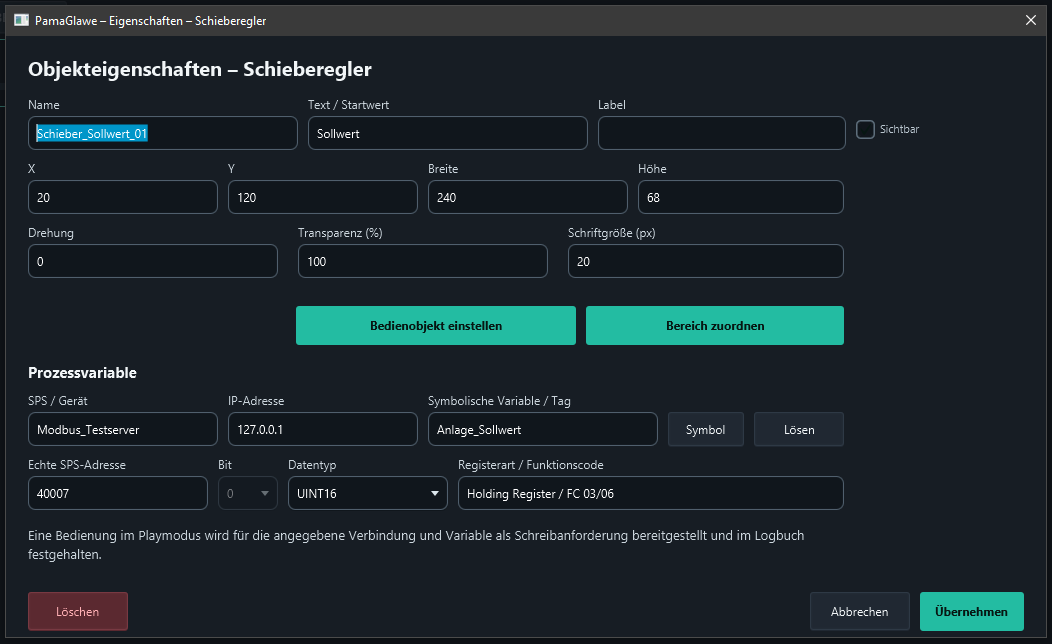Screen dimensions: 1052x644
Task: Cancel with the Abbrechen button
Action: pyautogui.click(x=859, y=611)
